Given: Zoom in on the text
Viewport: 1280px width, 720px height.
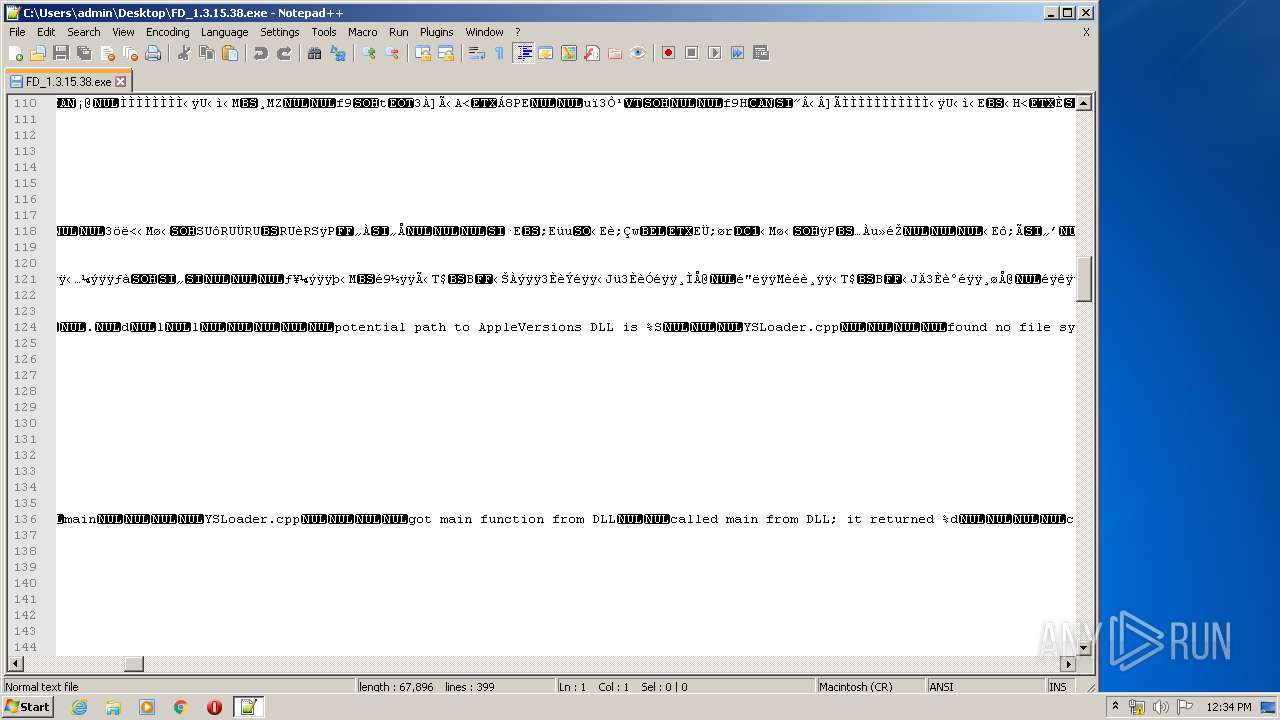Looking at the screenshot, I should (x=369, y=53).
